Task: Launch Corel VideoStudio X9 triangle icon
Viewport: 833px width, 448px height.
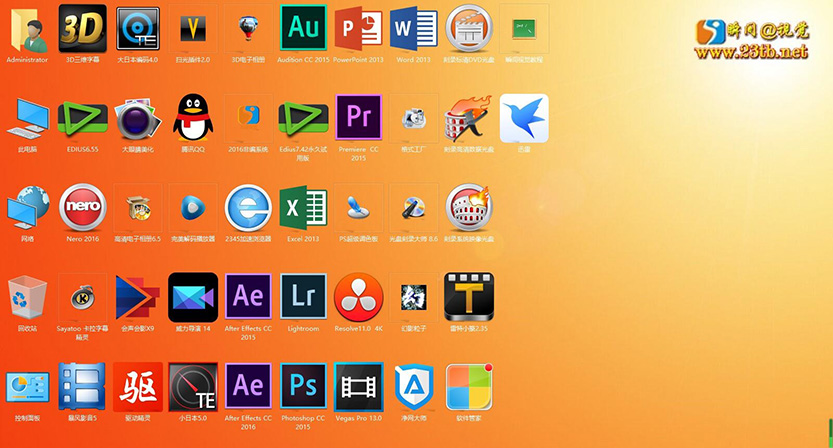Action: (138, 297)
